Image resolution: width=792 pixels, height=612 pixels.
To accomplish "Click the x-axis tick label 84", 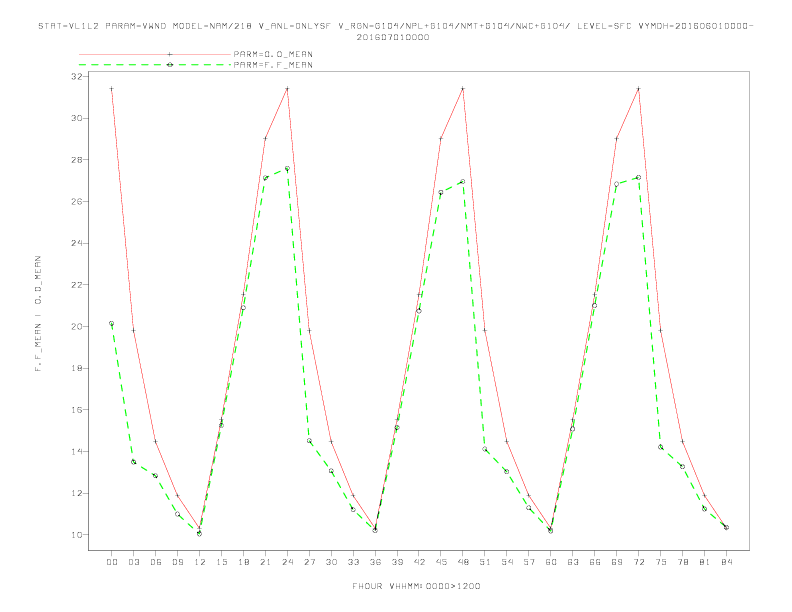I will pos(726,562).
